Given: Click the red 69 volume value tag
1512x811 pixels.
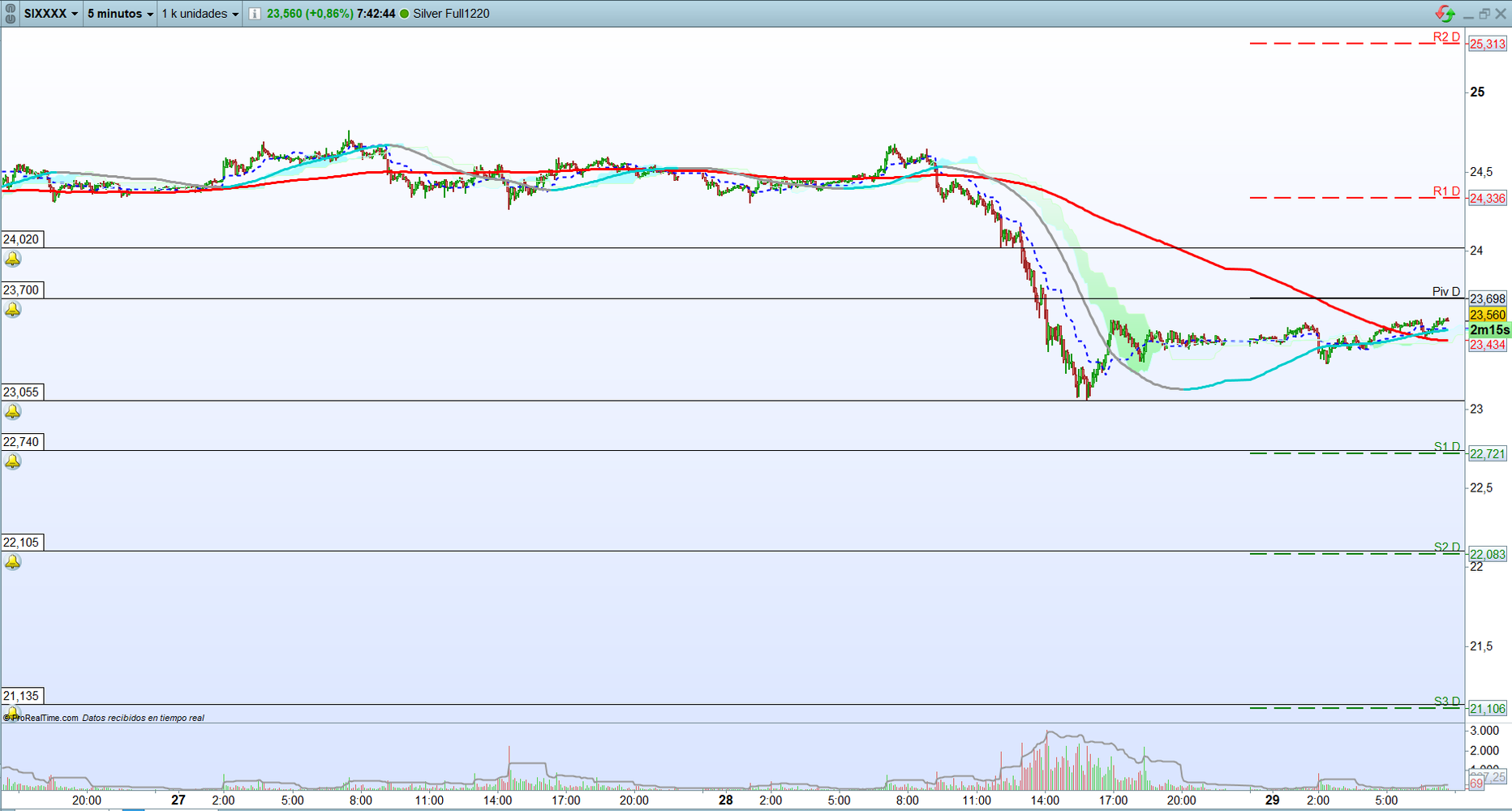Looking at the screenshot, I should (1476, 783).
